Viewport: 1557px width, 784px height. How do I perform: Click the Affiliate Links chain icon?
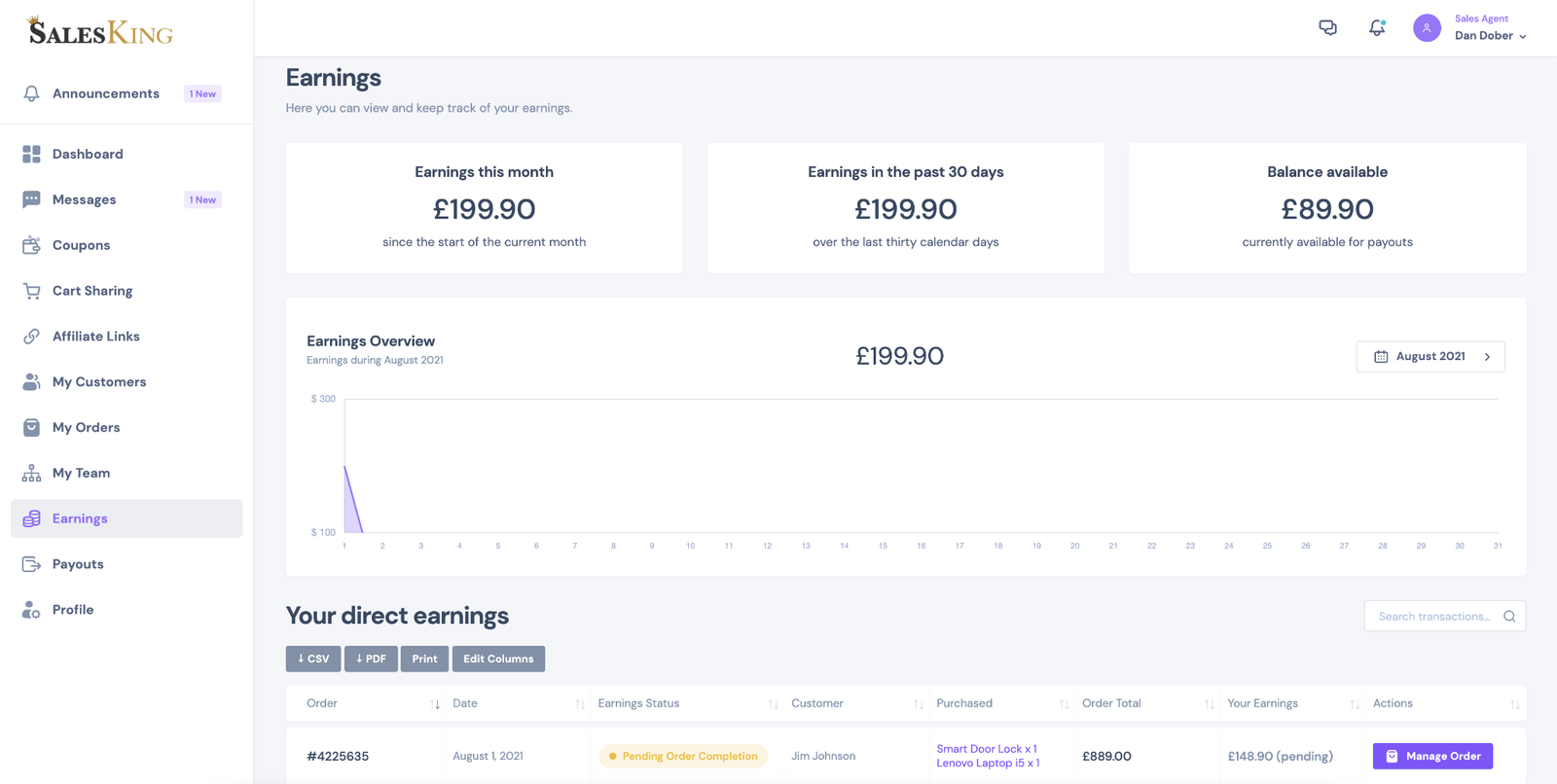point(31,337)
